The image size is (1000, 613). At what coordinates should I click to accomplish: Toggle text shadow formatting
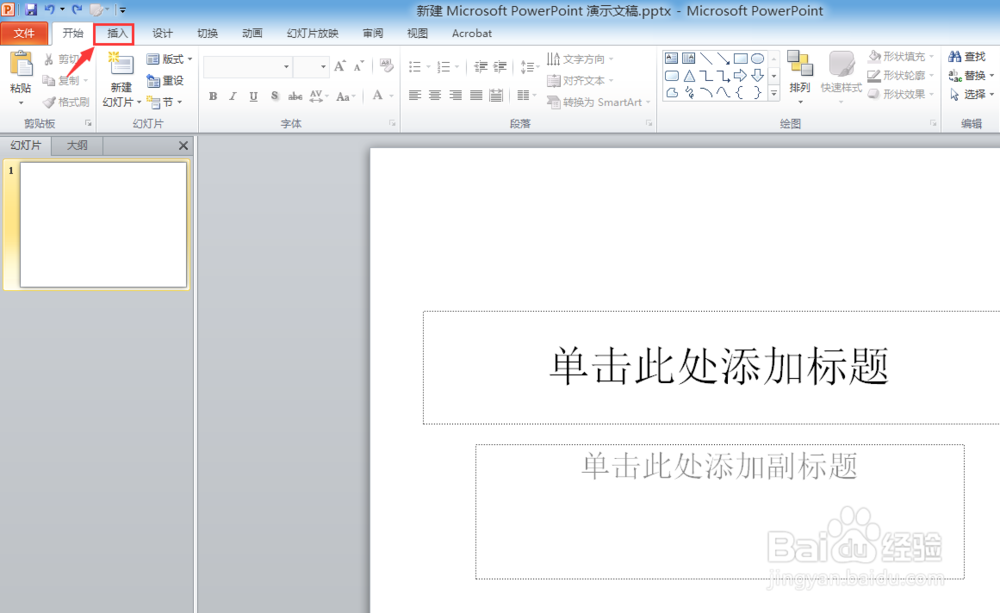tap(274, 96)
